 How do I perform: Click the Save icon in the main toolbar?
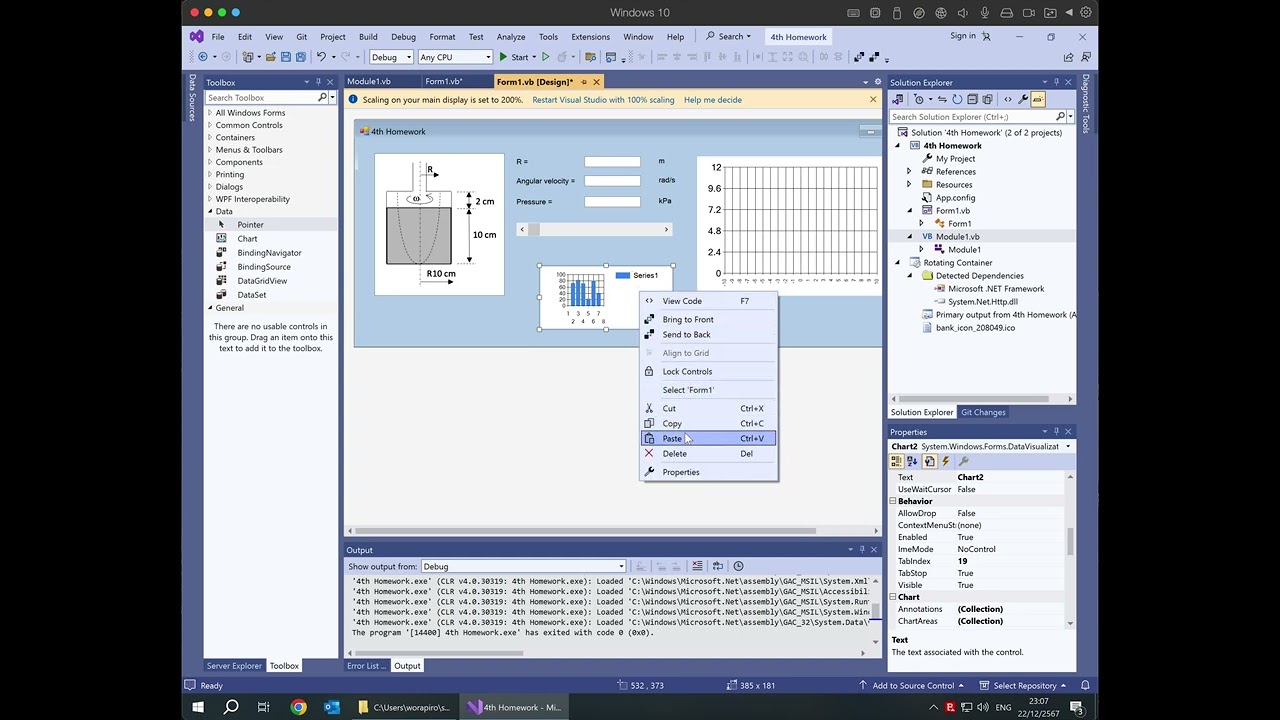(286, 57)
